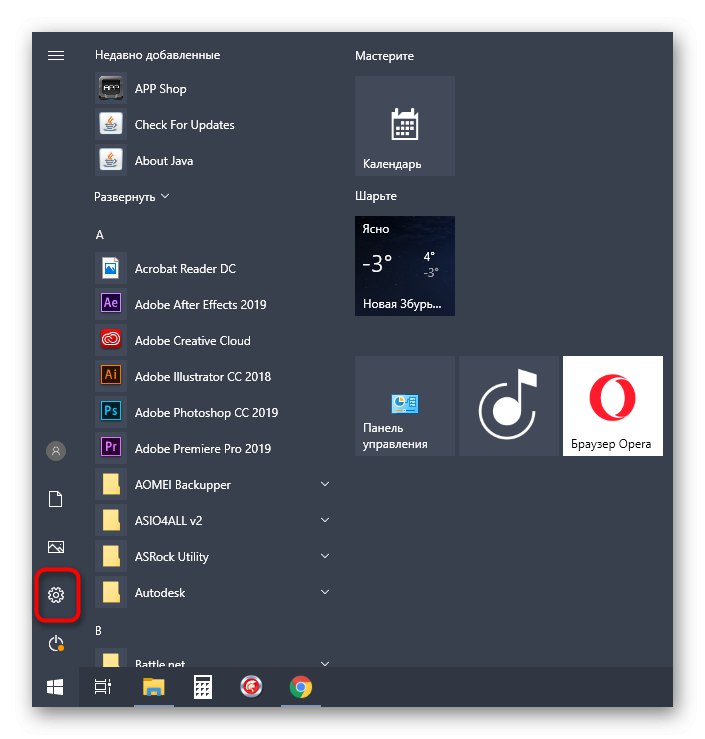The height and width of the screenshot is (739, 705).
Task: Expand recently added list with Развернуть
Action: click(131, 197)
